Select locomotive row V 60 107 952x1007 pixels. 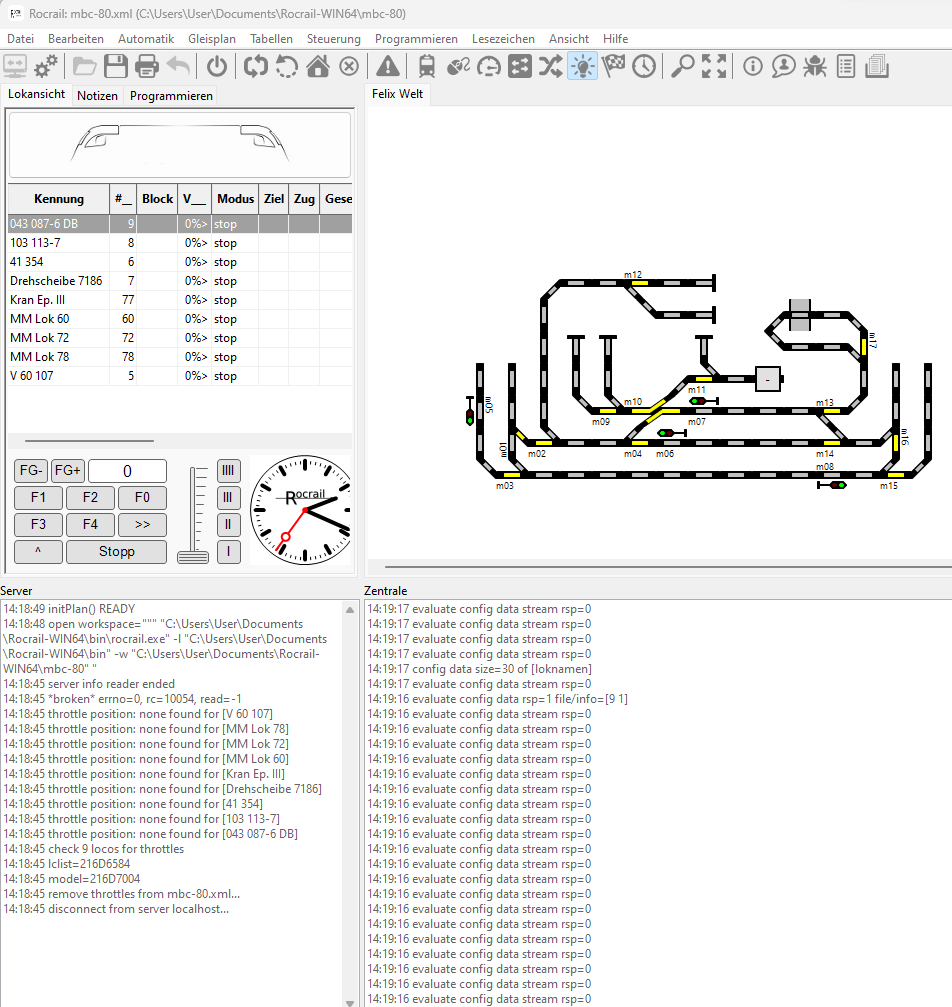pyautogui.click(x=180, y=376)
